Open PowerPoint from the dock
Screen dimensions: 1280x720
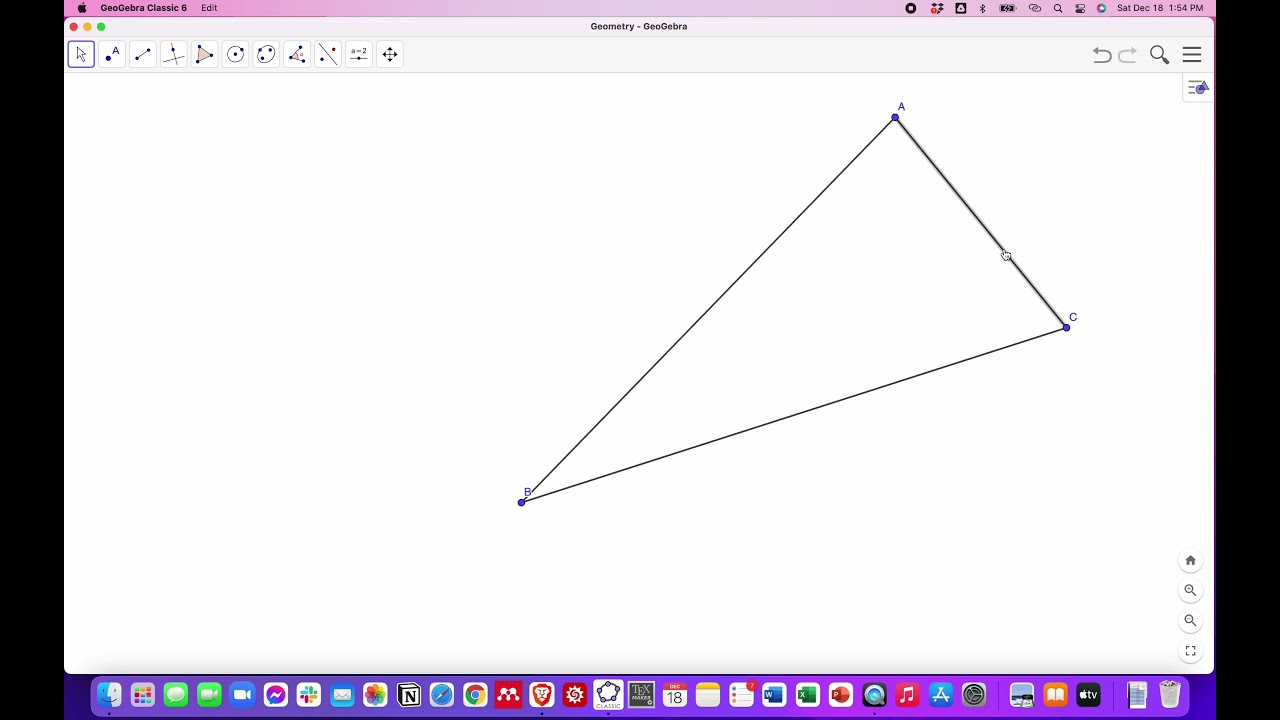841,694
